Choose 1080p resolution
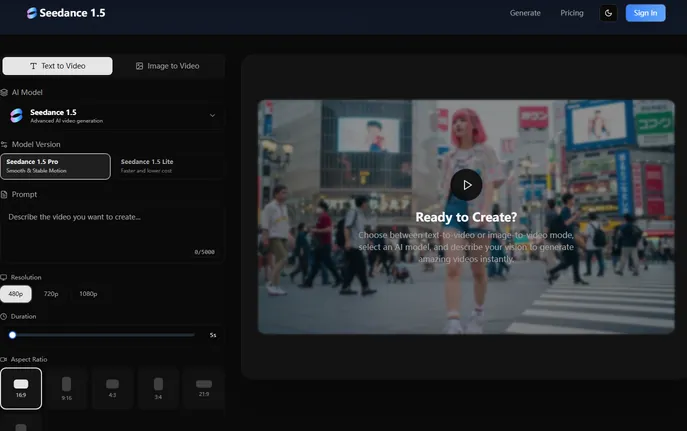 pos(88,294)
